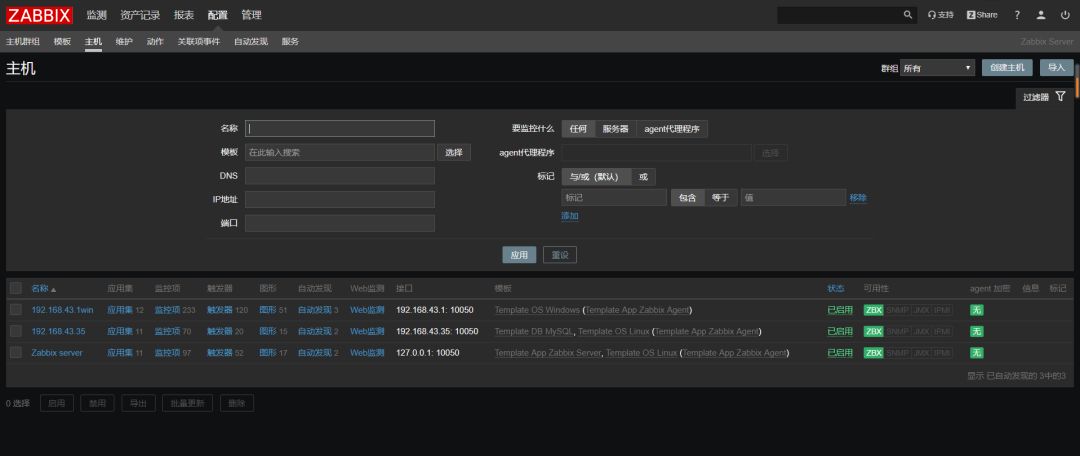Open the help question mark

tap(1017, 14)
